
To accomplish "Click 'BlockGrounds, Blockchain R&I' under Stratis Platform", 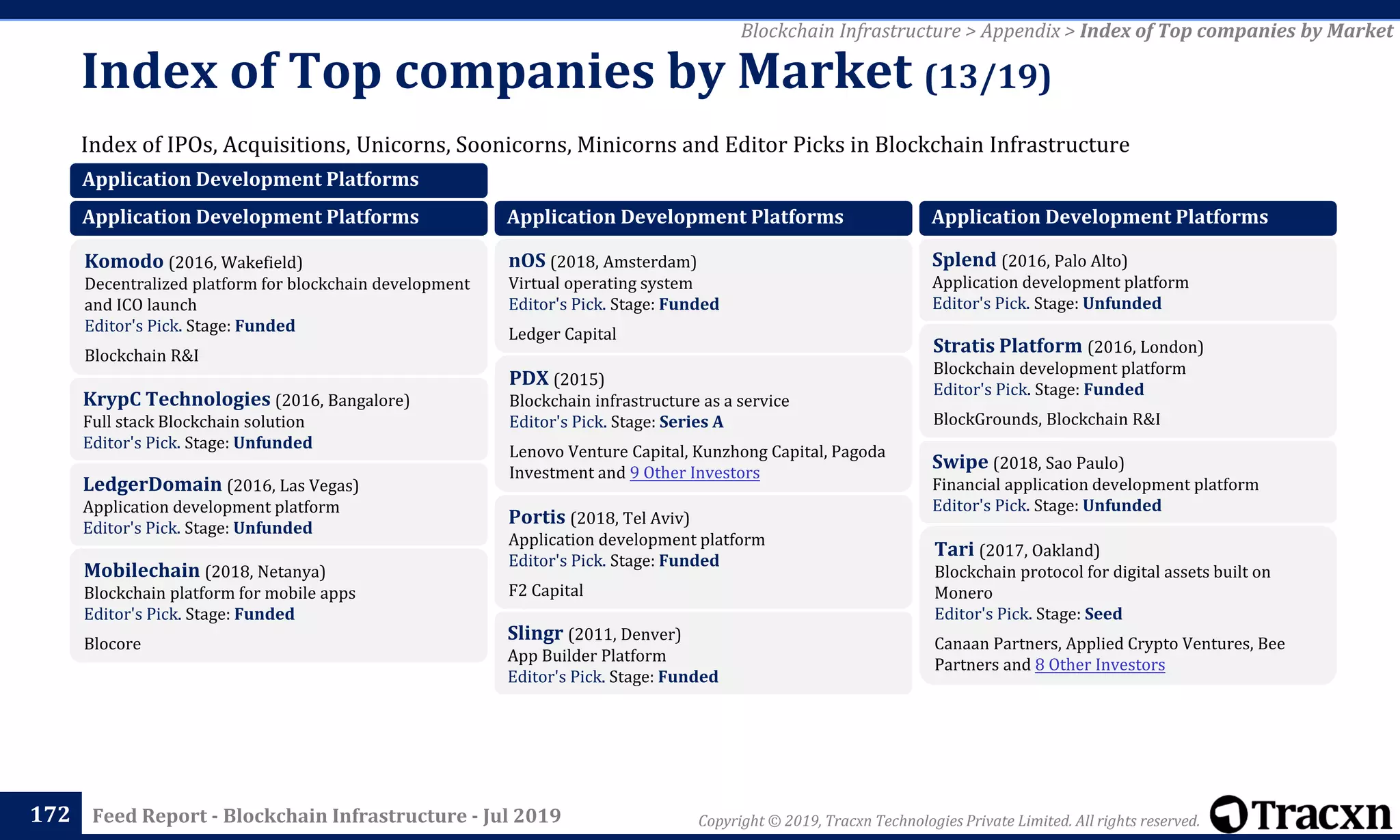I will coord(1047,418).
